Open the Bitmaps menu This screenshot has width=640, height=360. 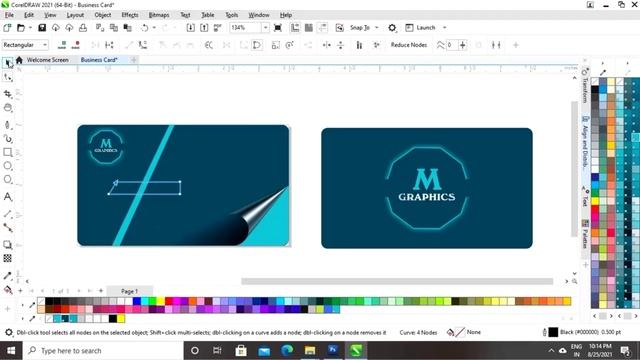point(159,15)
